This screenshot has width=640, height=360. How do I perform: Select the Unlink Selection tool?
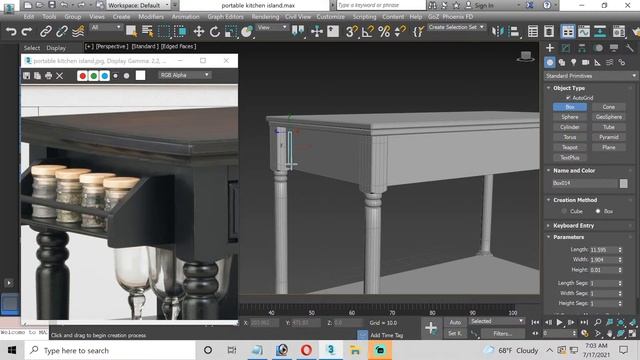tap(62, 31)
